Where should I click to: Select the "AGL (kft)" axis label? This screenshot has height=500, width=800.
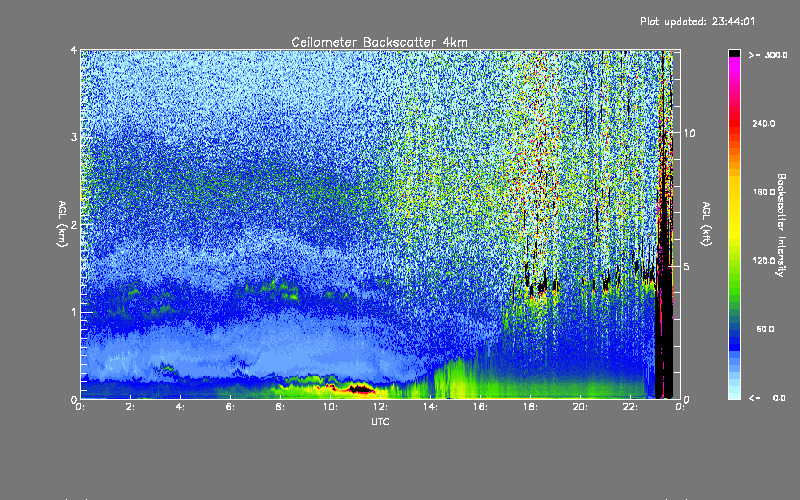coord(707,224)
